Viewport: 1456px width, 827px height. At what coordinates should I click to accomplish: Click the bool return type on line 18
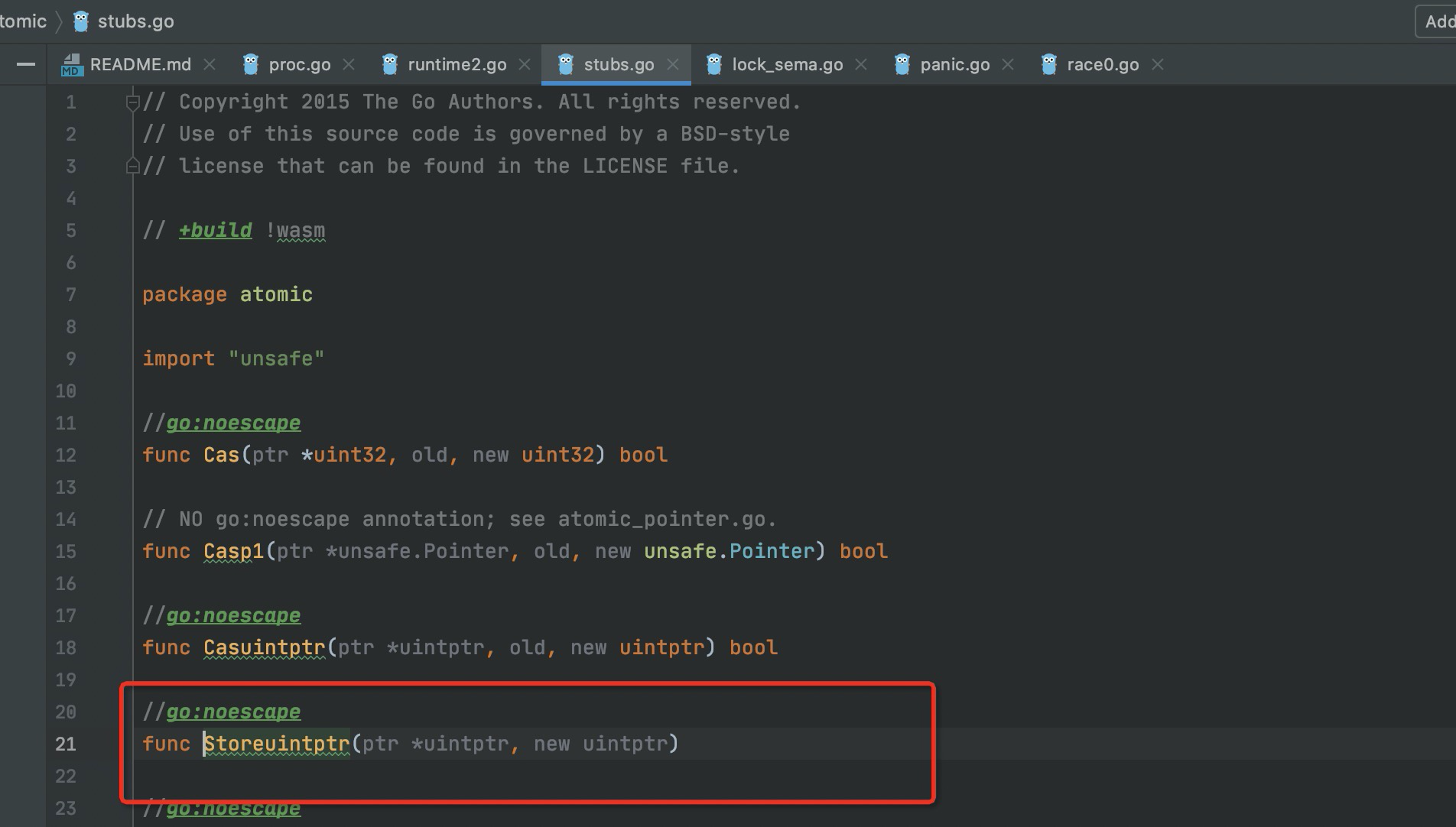click(753, 648)
